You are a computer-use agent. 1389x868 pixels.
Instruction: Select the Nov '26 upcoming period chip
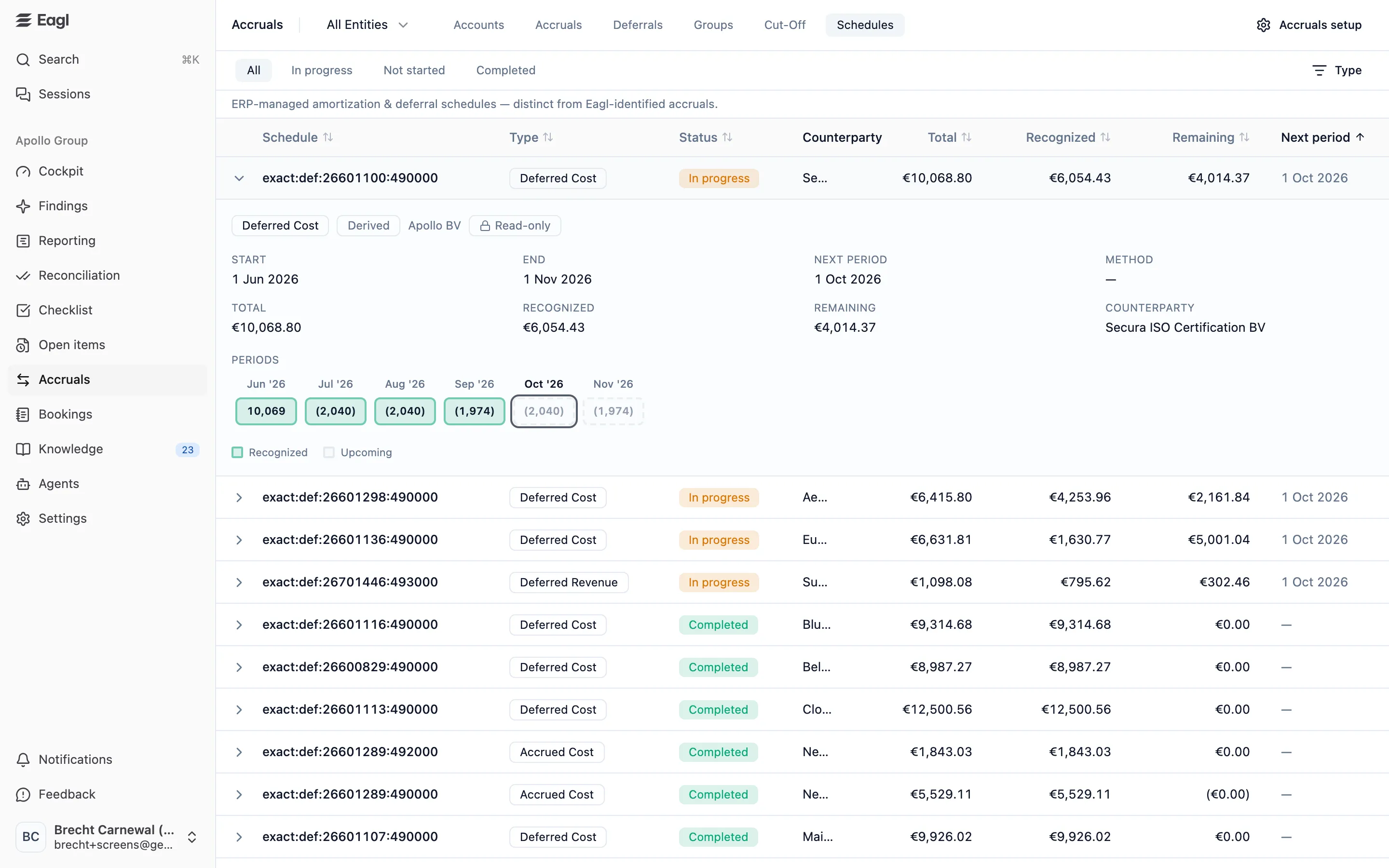613,412
